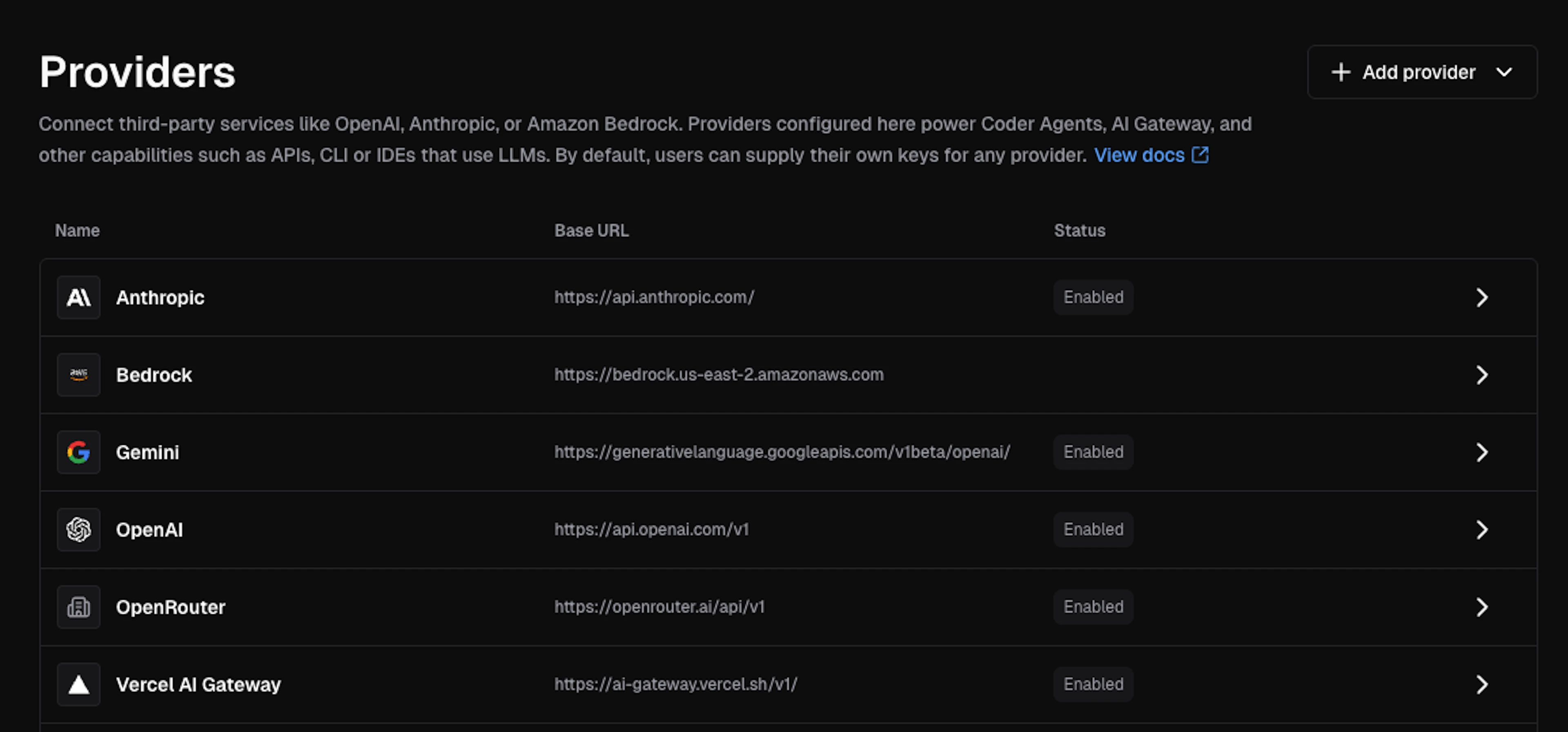
Task: Expand the Vercel AI Gateway row chevron
Action: click(1482, 684)
